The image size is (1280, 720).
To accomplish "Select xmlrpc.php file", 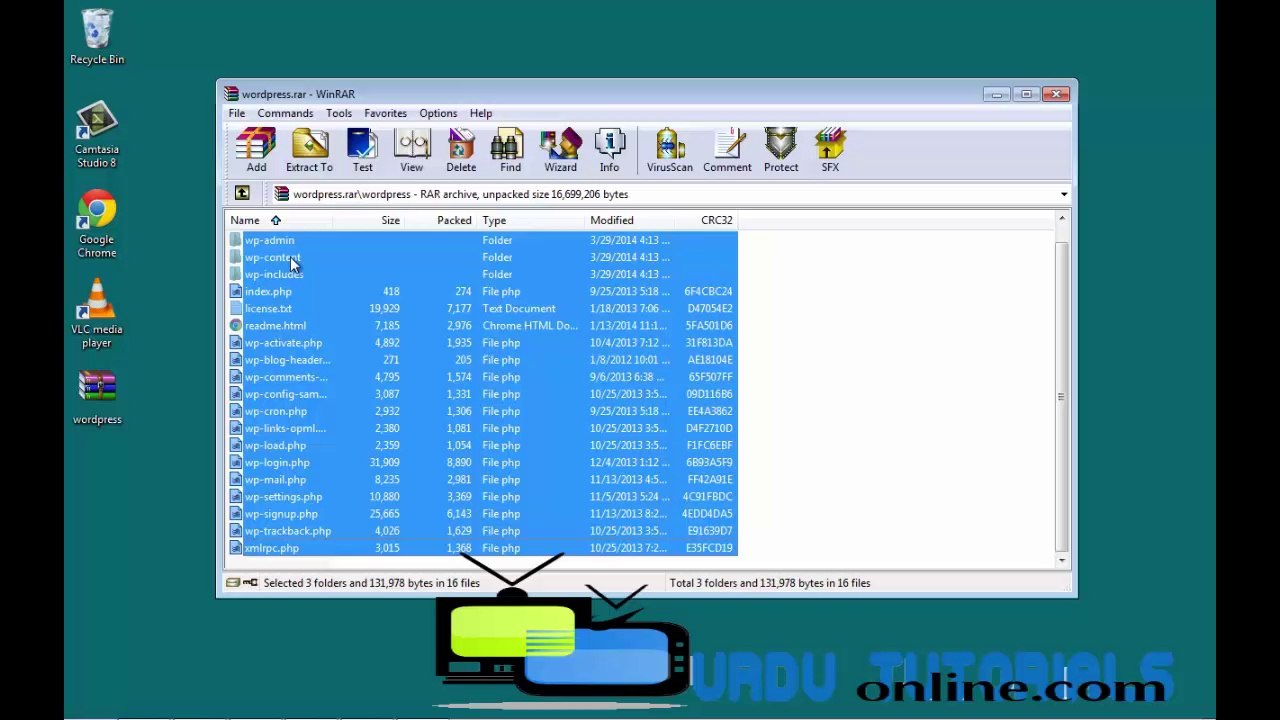I will [482, 548].
